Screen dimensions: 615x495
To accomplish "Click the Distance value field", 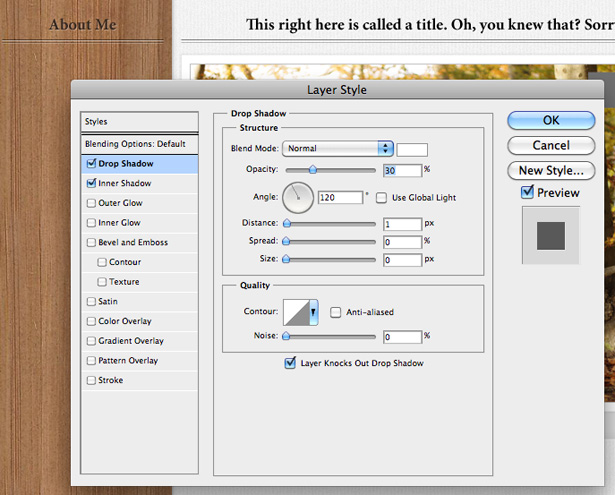I will (x=402, y=224).
